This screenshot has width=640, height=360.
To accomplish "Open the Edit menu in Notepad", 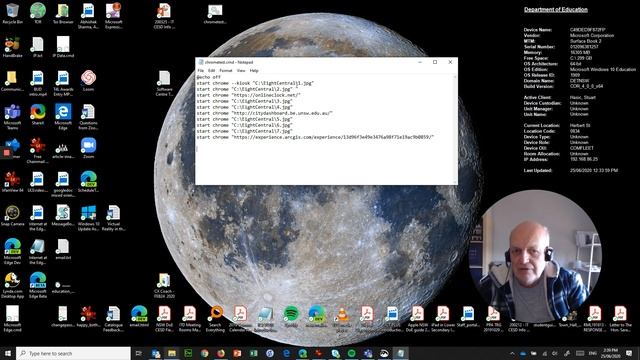I will point(211,71).
